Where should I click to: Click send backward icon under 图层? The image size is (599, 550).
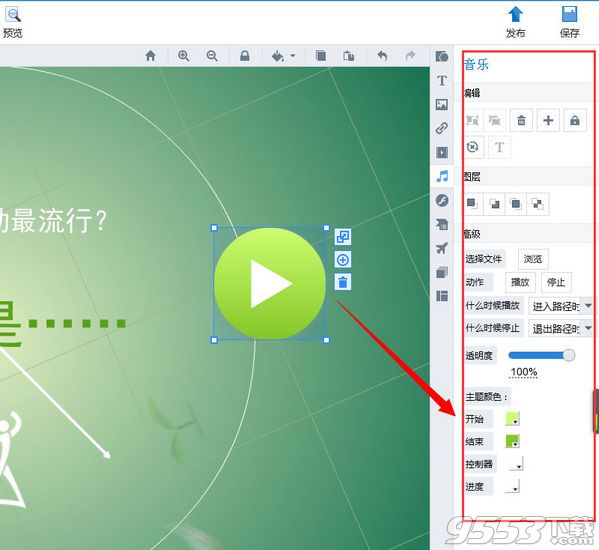coord(494,204)
